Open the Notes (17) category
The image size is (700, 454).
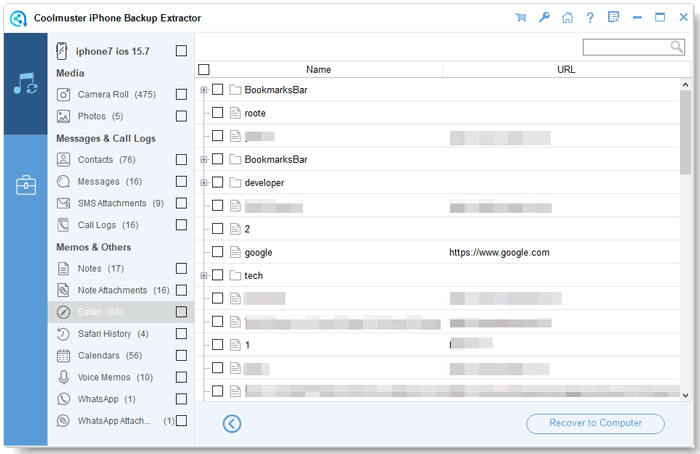click(x=101, y=268)
